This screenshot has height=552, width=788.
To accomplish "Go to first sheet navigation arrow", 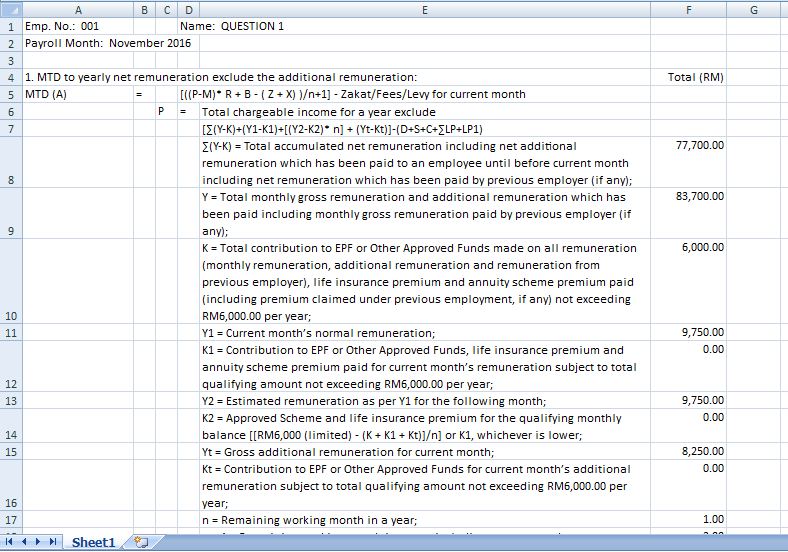I will point(9,541).
